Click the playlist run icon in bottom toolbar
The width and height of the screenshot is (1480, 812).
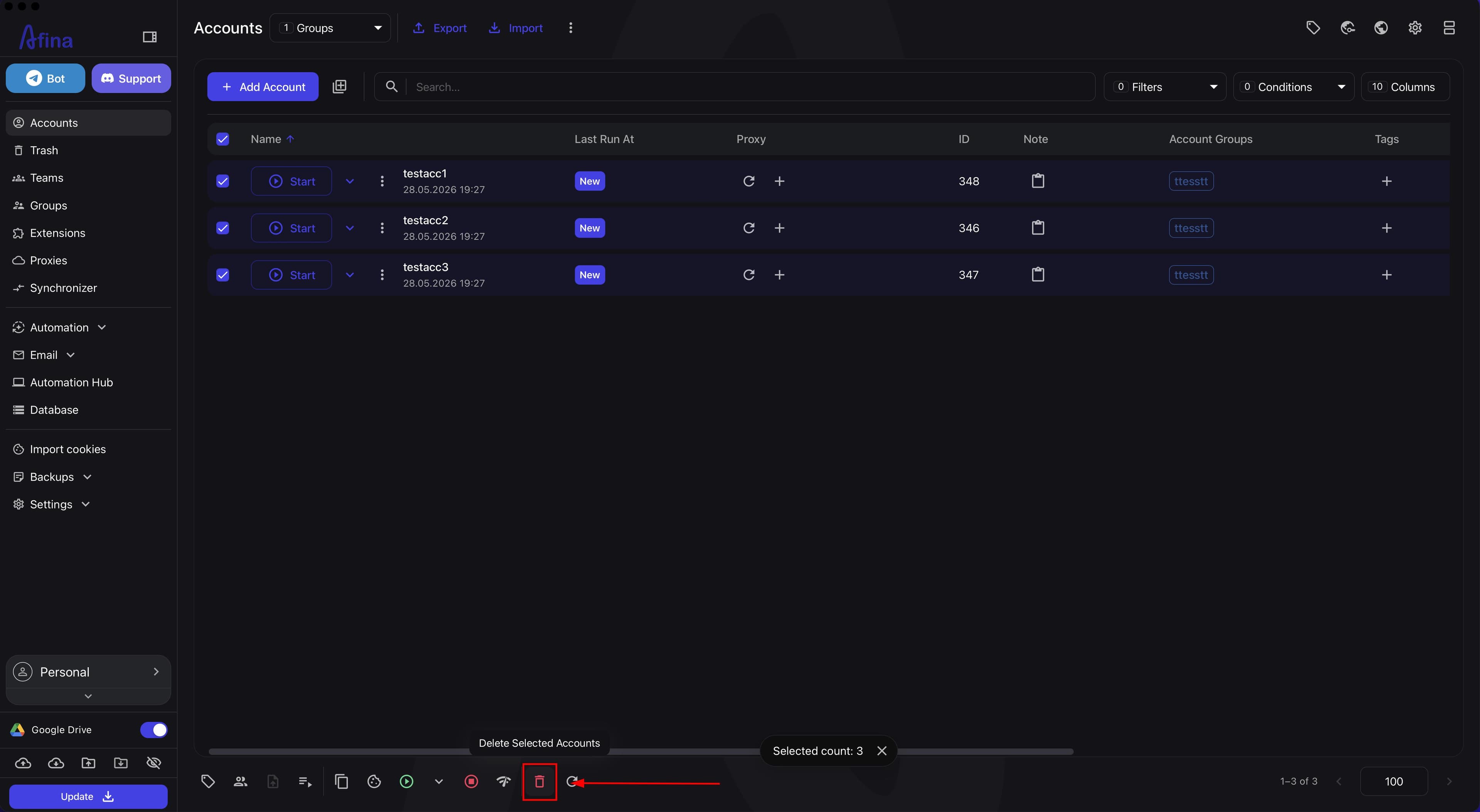(305, 781)
